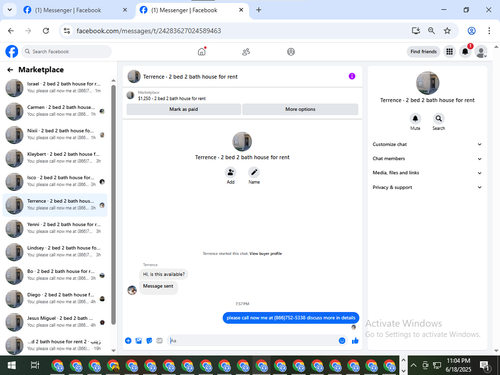The width and height of the screenshot is (500, 375).
Task: Click Mark as paid button
Action: tap(183, 109)
